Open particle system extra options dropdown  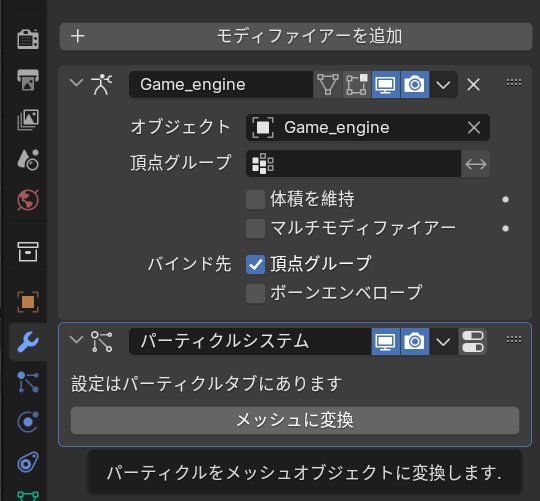point(443,342)
